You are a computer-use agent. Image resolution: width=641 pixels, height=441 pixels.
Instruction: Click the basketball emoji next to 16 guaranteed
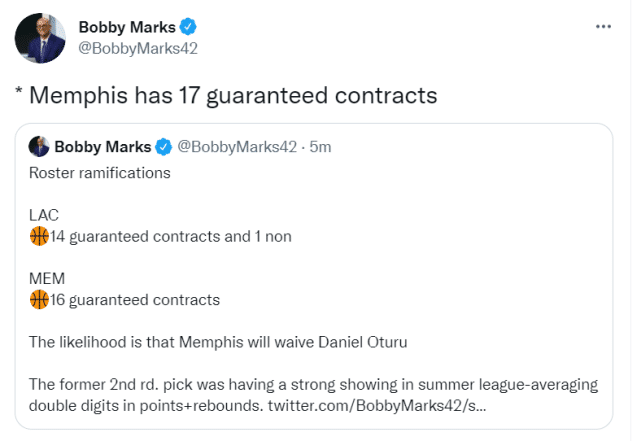(40, 299)
